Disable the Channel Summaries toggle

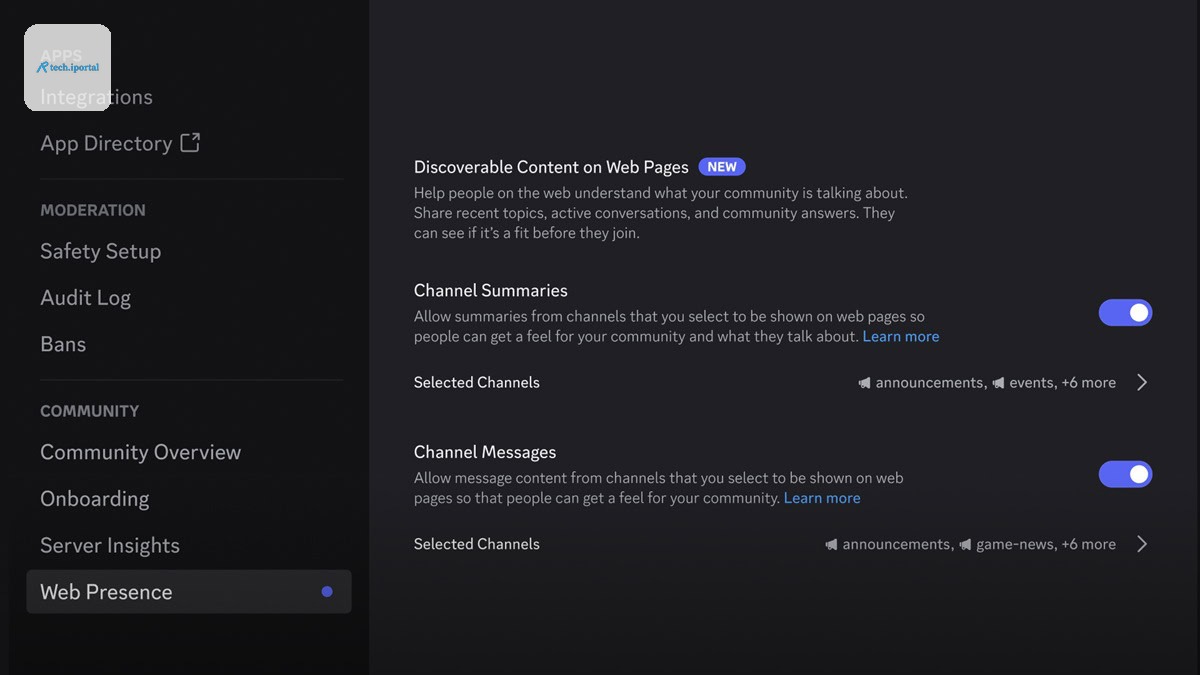(1125, 312)
